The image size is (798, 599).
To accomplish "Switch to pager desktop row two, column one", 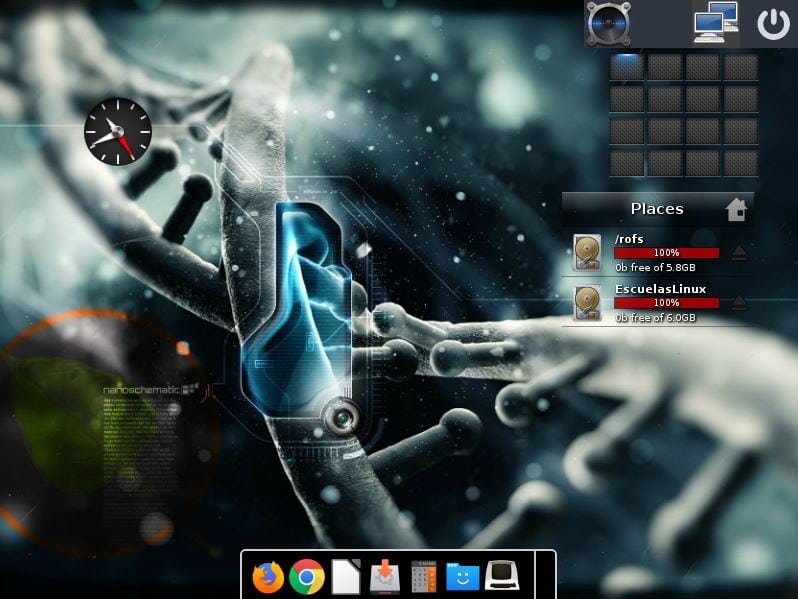I will click(x=626, y=99).
